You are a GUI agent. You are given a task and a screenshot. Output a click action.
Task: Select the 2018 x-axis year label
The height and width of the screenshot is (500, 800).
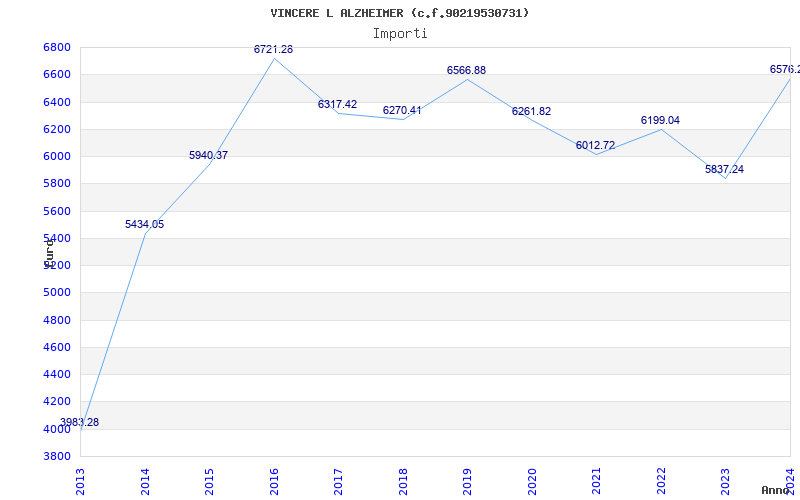click(403, 482)
